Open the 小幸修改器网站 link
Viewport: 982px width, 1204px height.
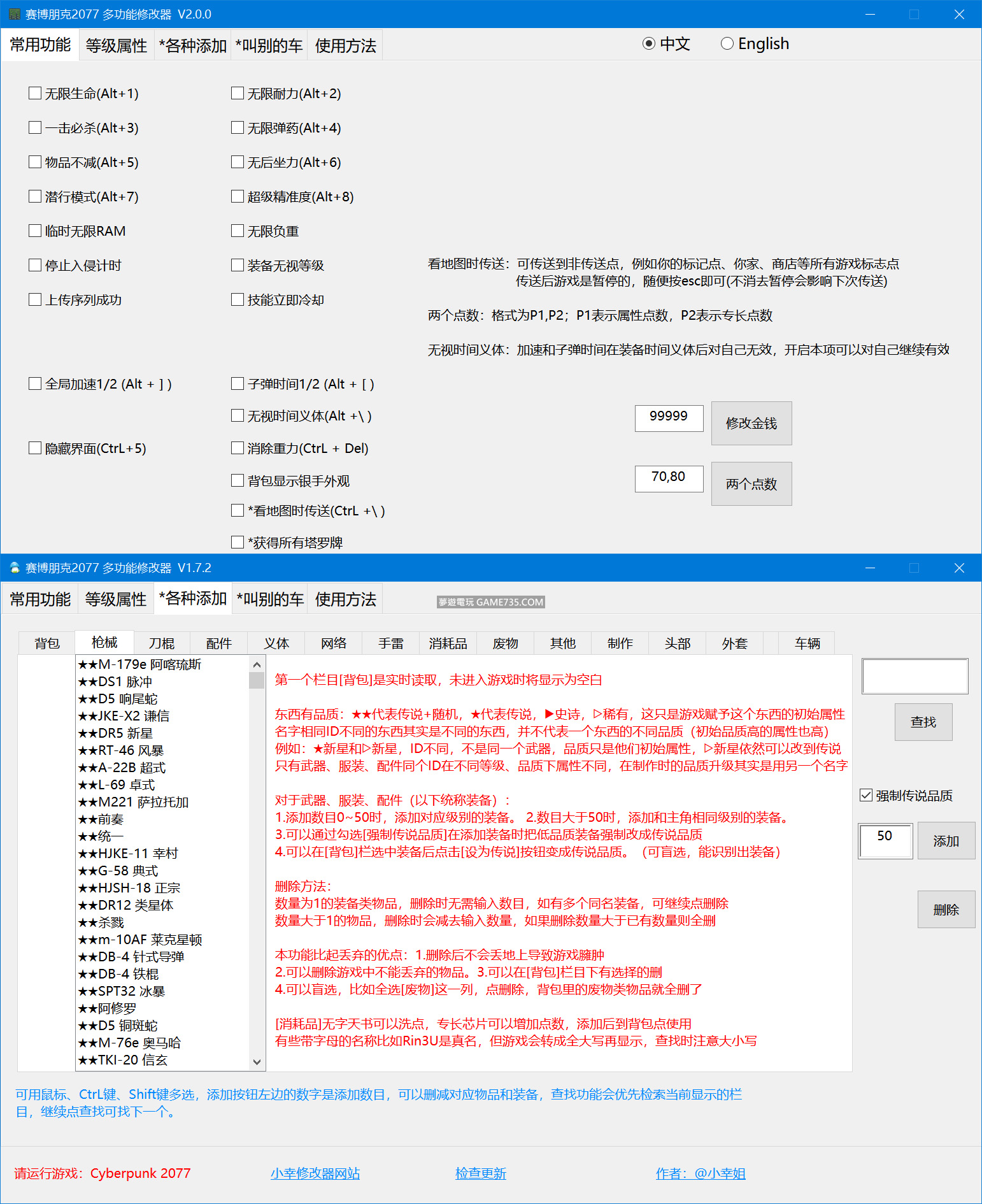315,1173
